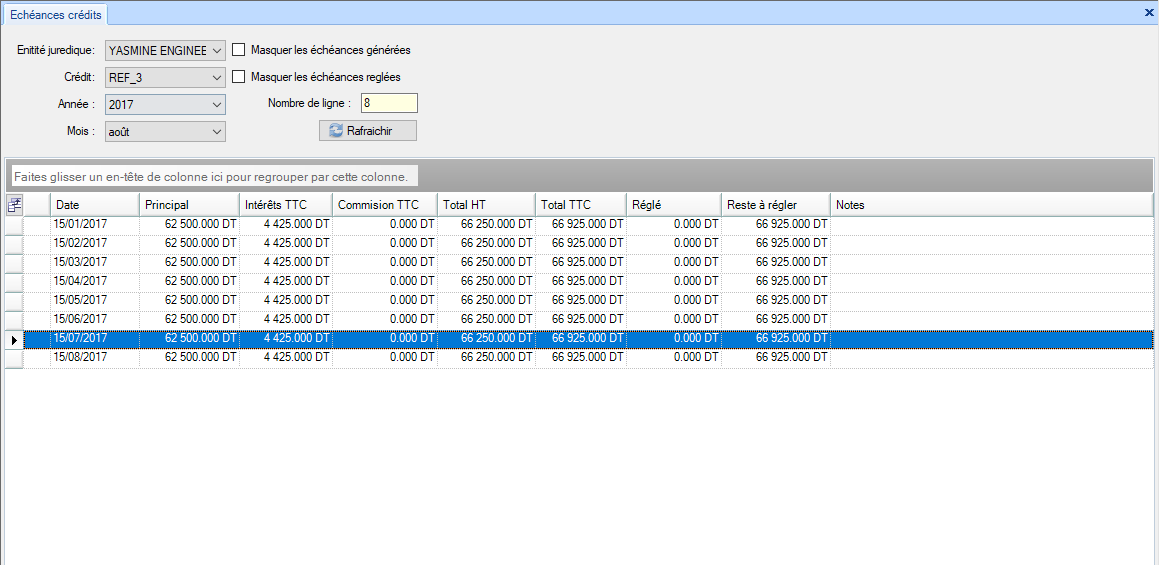Click the column chooser icon in grid corner

pyautogui.click(x=14, y=205)
